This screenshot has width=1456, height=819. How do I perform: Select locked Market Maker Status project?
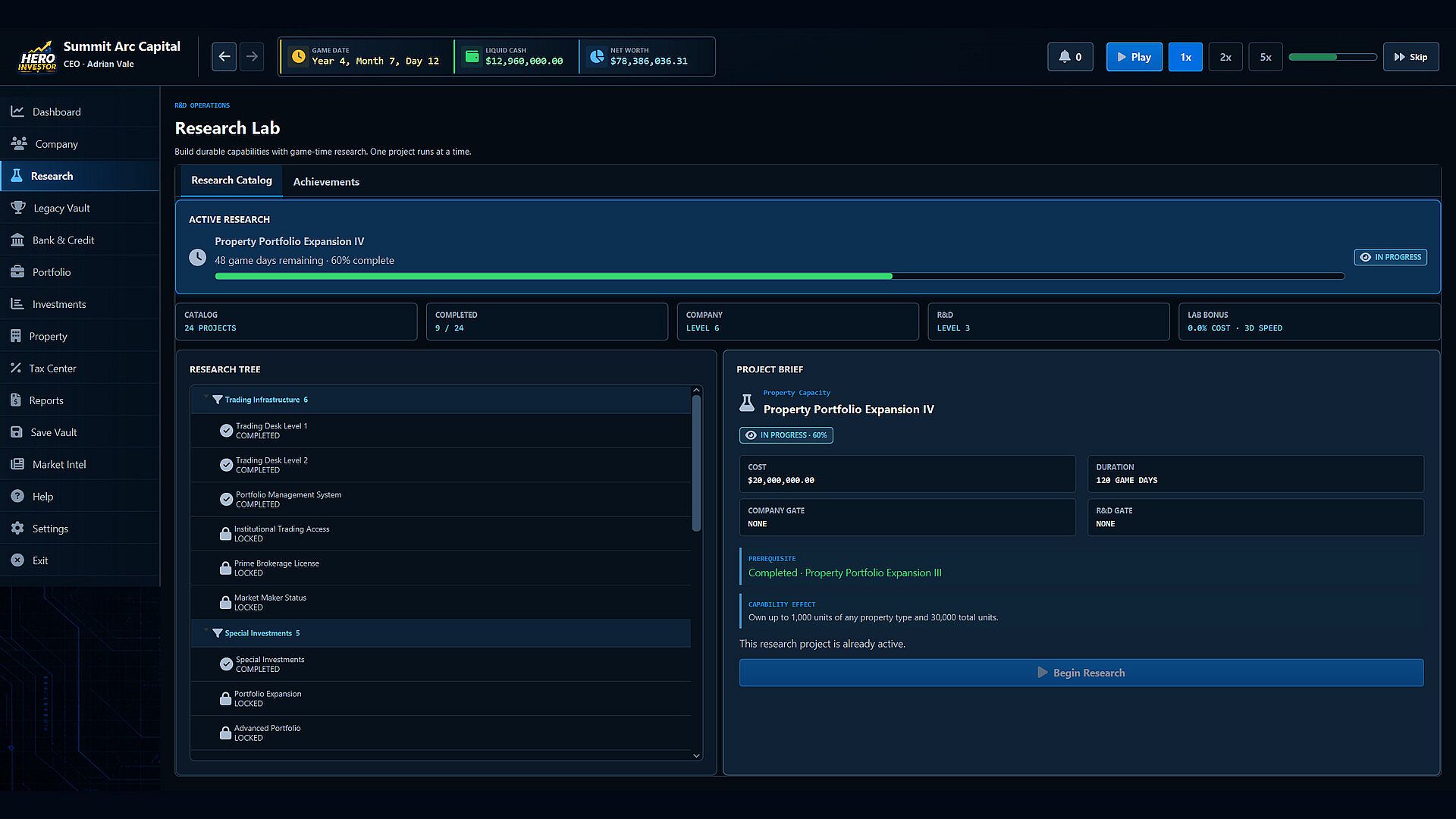pyautogui.click(x=441, y=602)
